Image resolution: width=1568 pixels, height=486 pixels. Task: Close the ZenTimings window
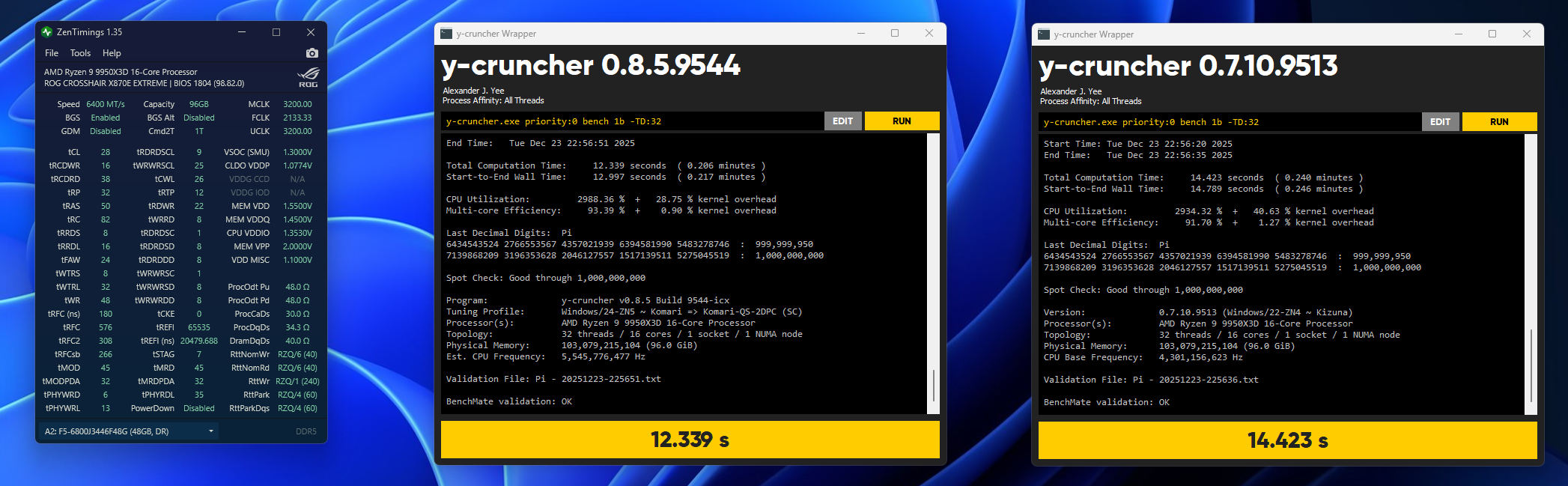tap(311, 32)
